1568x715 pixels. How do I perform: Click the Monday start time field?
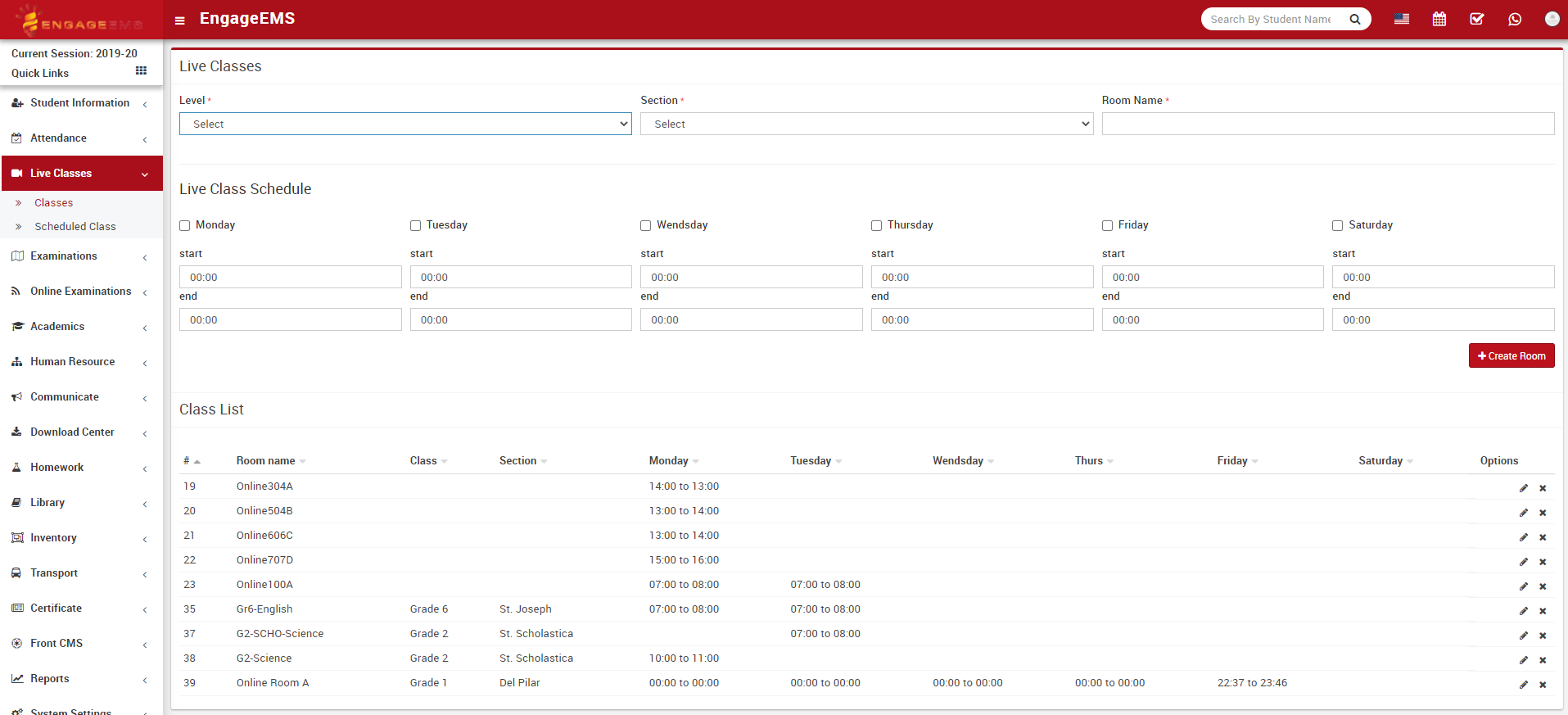click(x=291, y=277)
